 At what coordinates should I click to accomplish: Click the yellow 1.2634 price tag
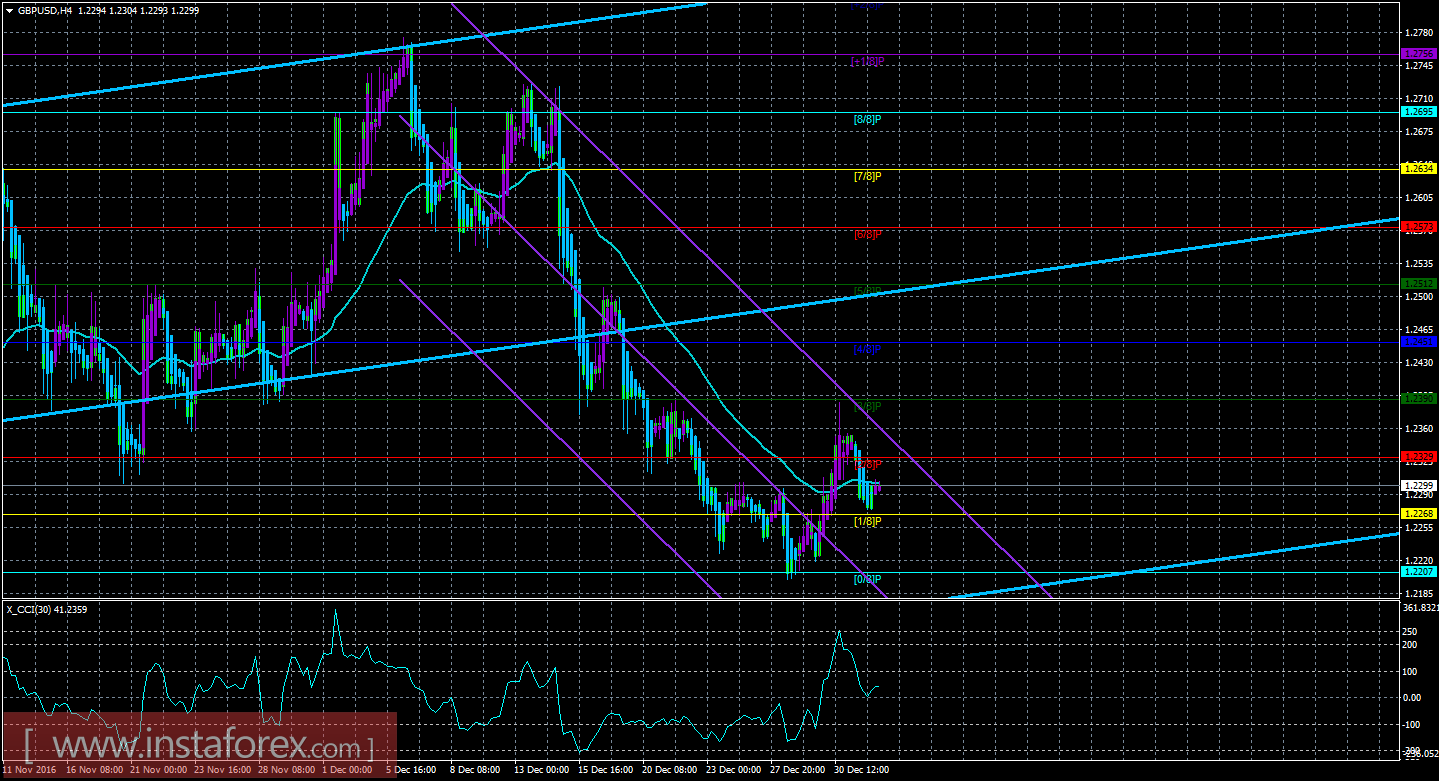click(x=1419, y=169)
